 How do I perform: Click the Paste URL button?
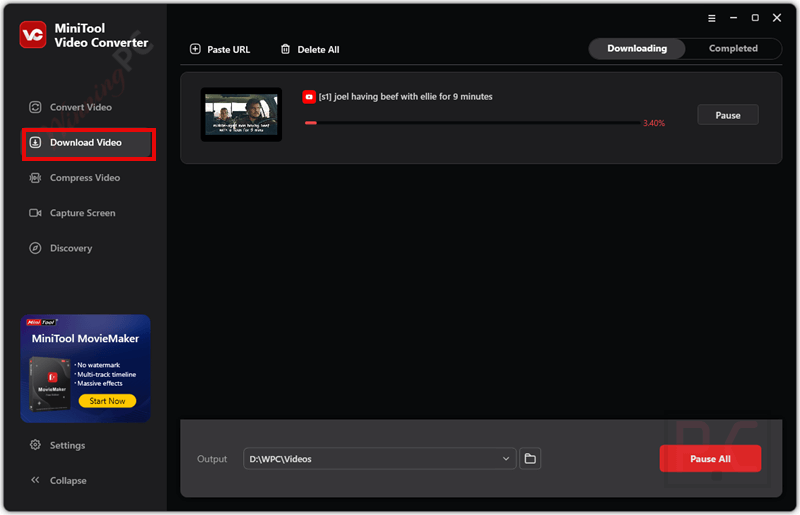(x=220, y=50)
